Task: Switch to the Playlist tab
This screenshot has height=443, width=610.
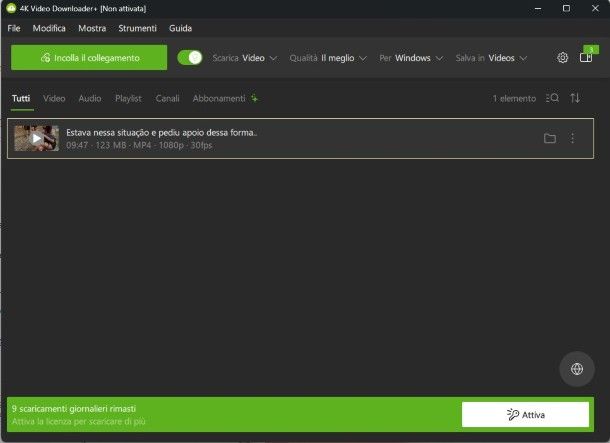Action: [x=128, y=98]
